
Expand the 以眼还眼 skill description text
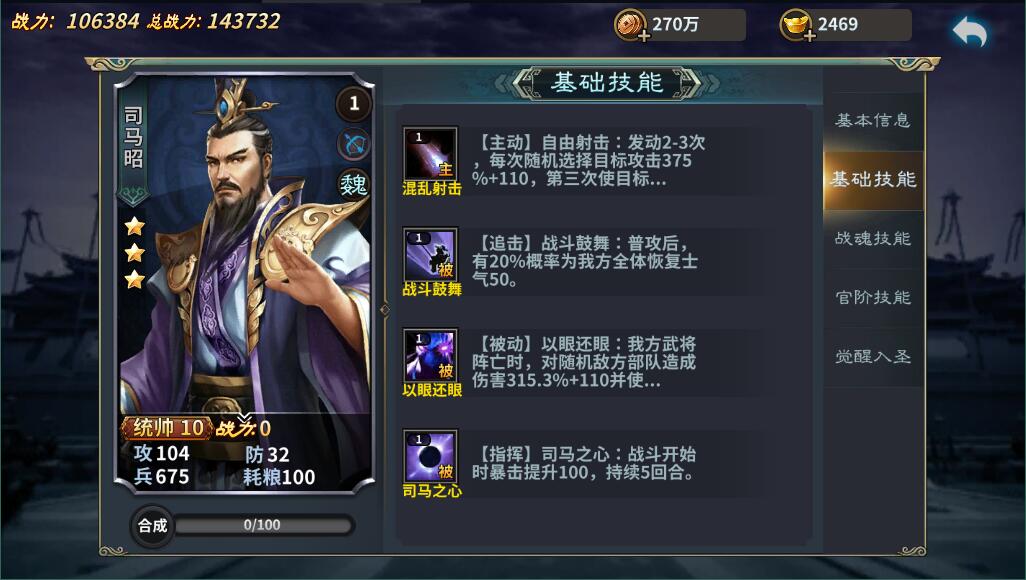(x=584, y=362)
